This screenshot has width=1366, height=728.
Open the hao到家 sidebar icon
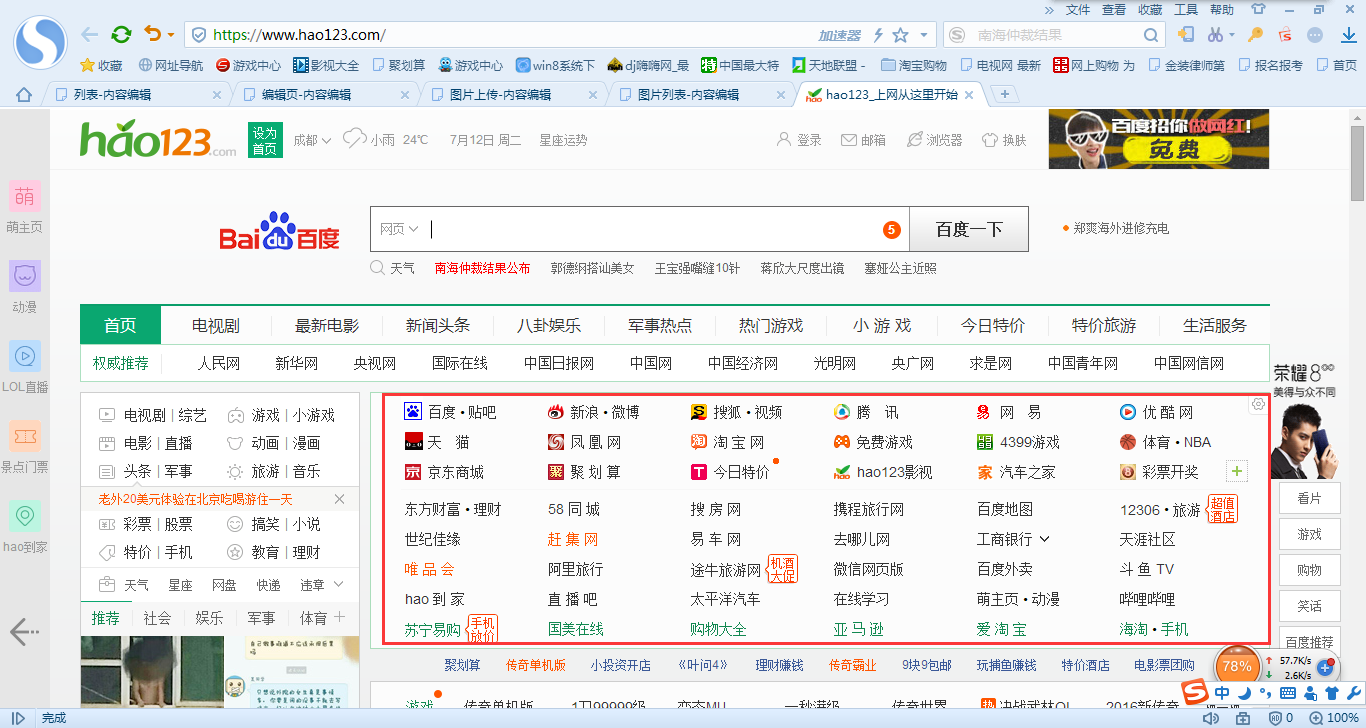(24, 516)
